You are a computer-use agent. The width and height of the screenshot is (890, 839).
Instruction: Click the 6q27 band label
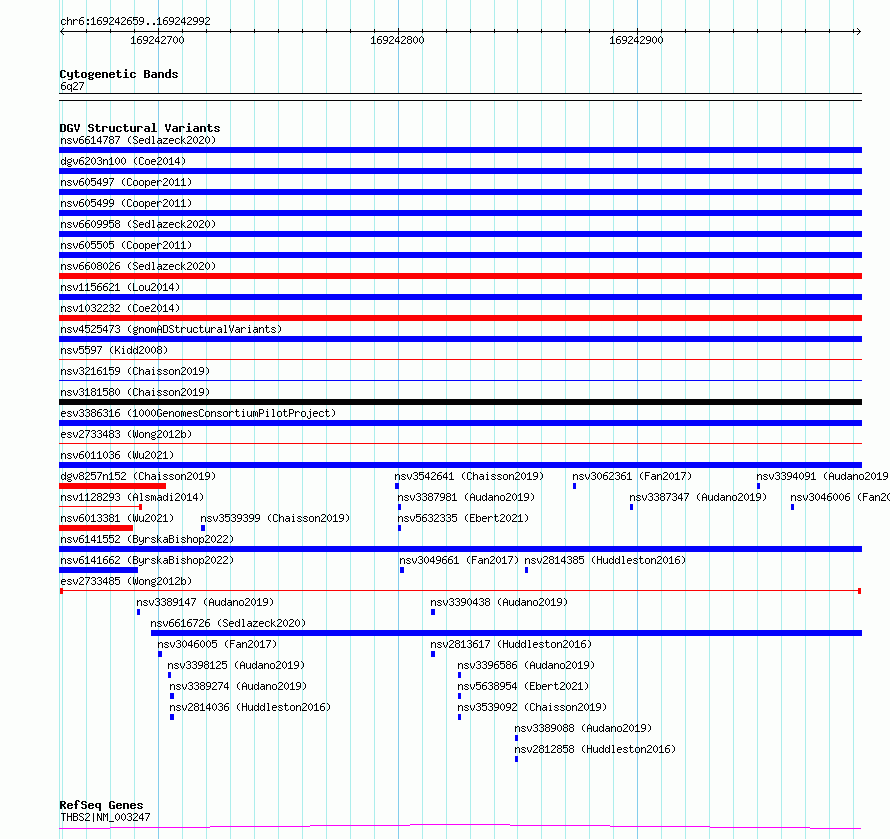pyautogui.click(x=72, y=86)
